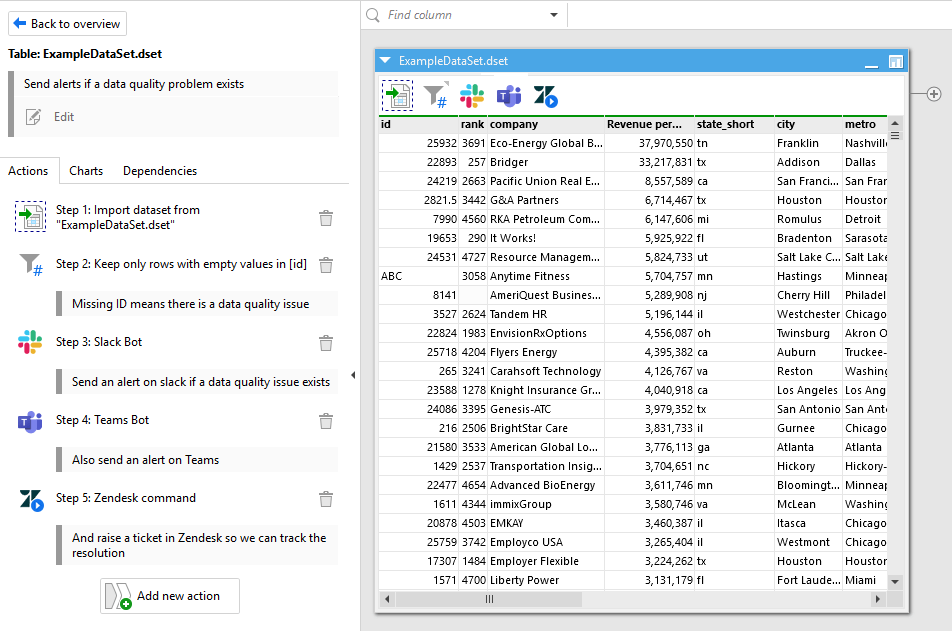The image size is (952, 631).
Task: Select the EnvisionRxOptions company cell
Action: click(546, 333)
